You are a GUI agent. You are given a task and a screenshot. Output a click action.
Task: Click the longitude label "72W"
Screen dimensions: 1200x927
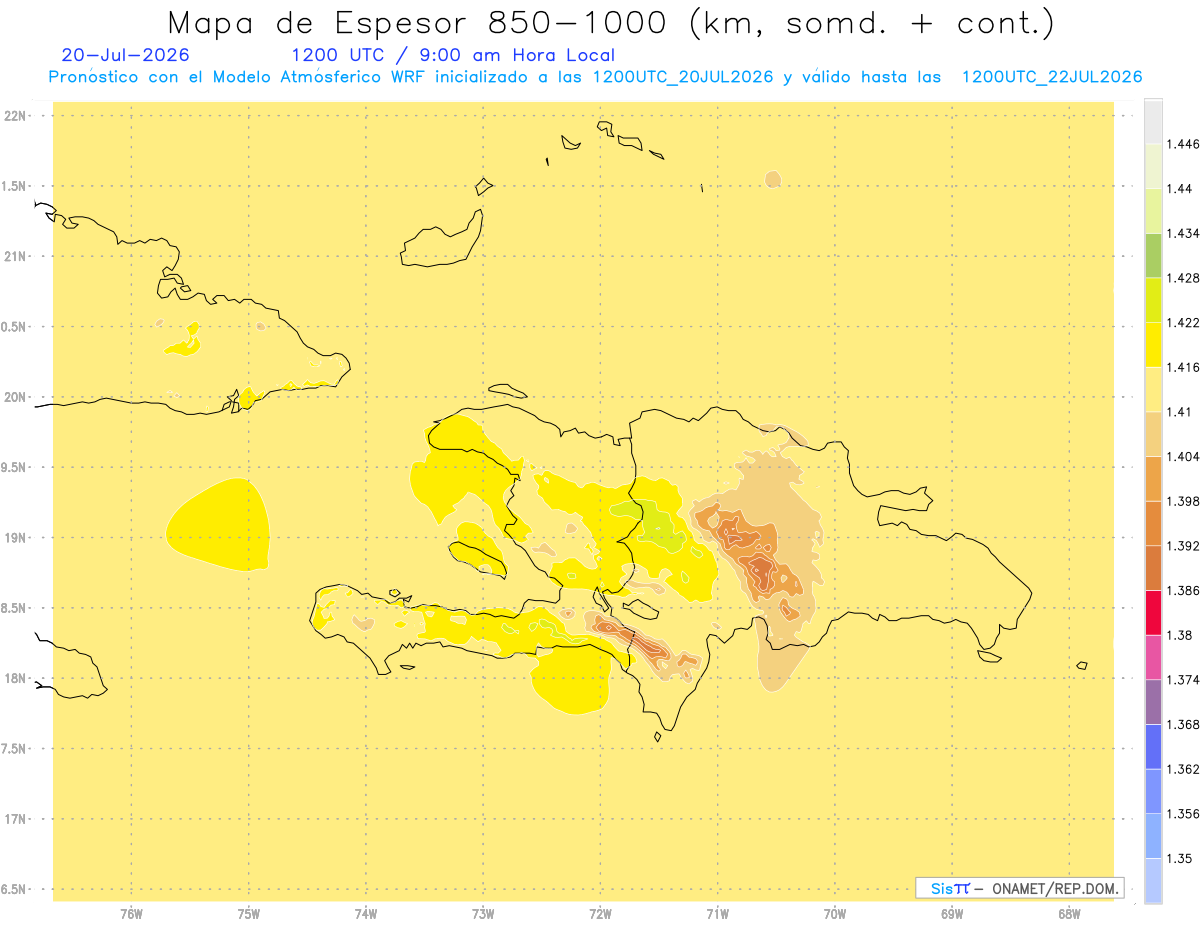point(600,913)
